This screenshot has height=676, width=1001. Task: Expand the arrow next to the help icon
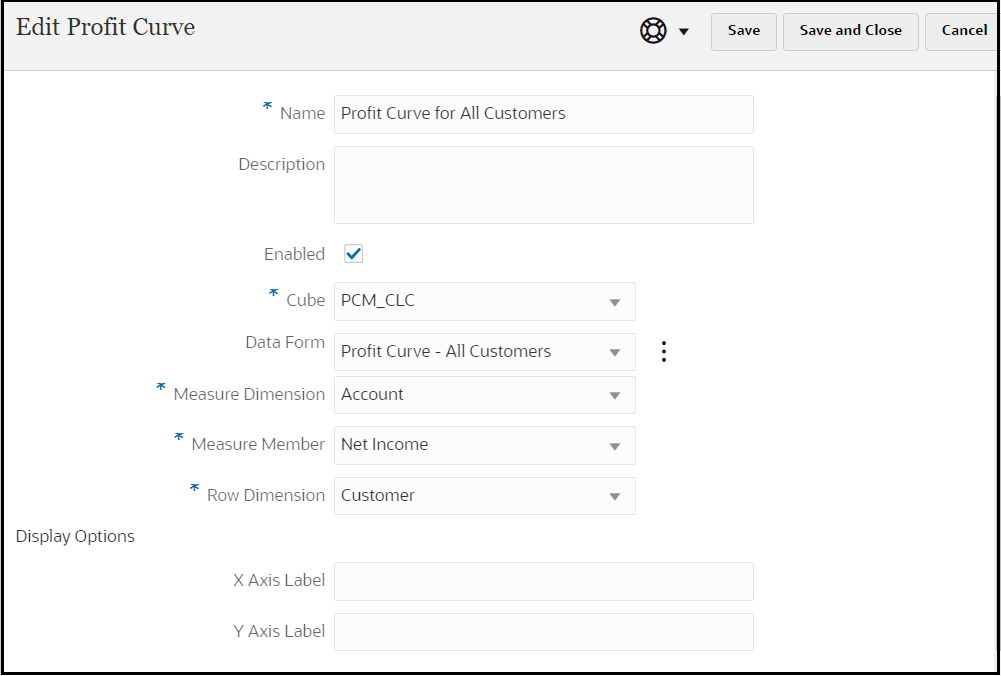[x=684, y=31]
